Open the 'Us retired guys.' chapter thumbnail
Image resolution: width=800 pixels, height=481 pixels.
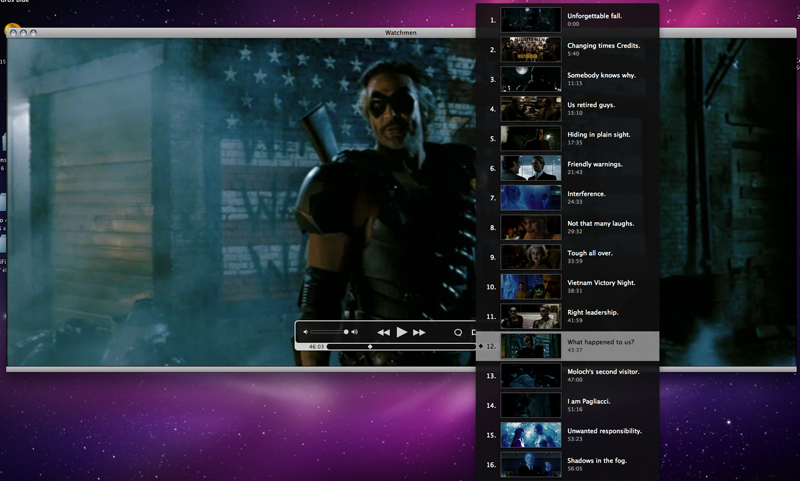[531, 109]
